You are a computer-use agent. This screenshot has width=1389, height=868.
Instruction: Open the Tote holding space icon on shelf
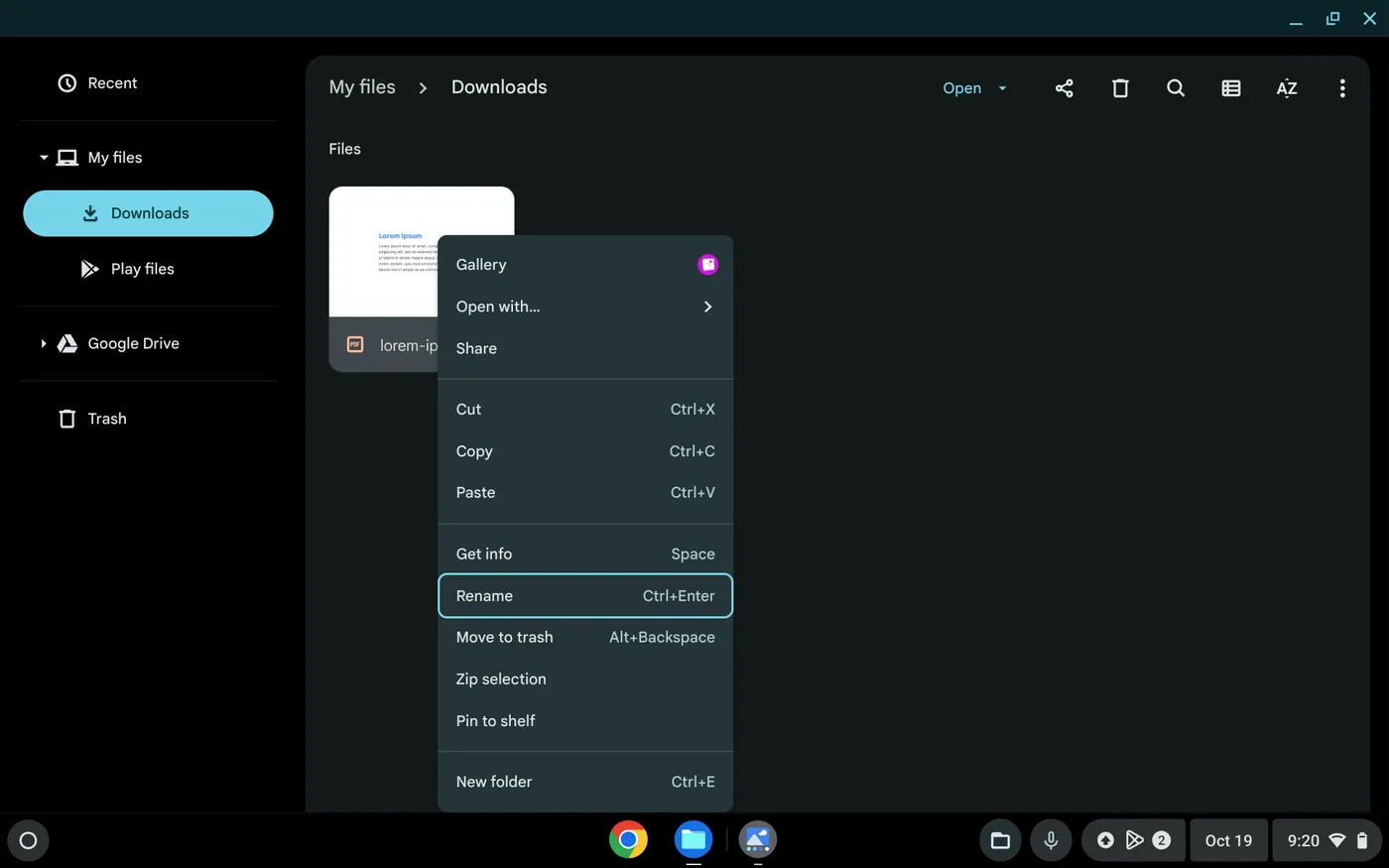click(1000, 840)
